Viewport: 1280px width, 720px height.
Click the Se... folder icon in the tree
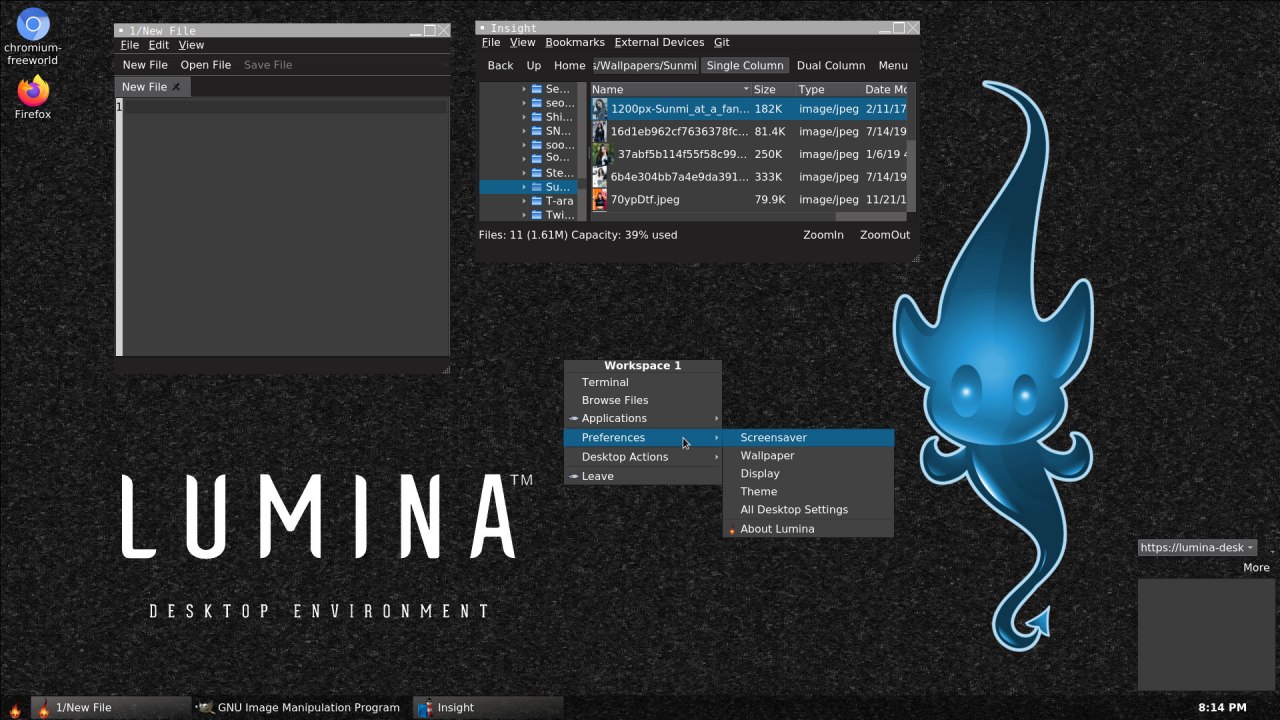click(537, 89)
